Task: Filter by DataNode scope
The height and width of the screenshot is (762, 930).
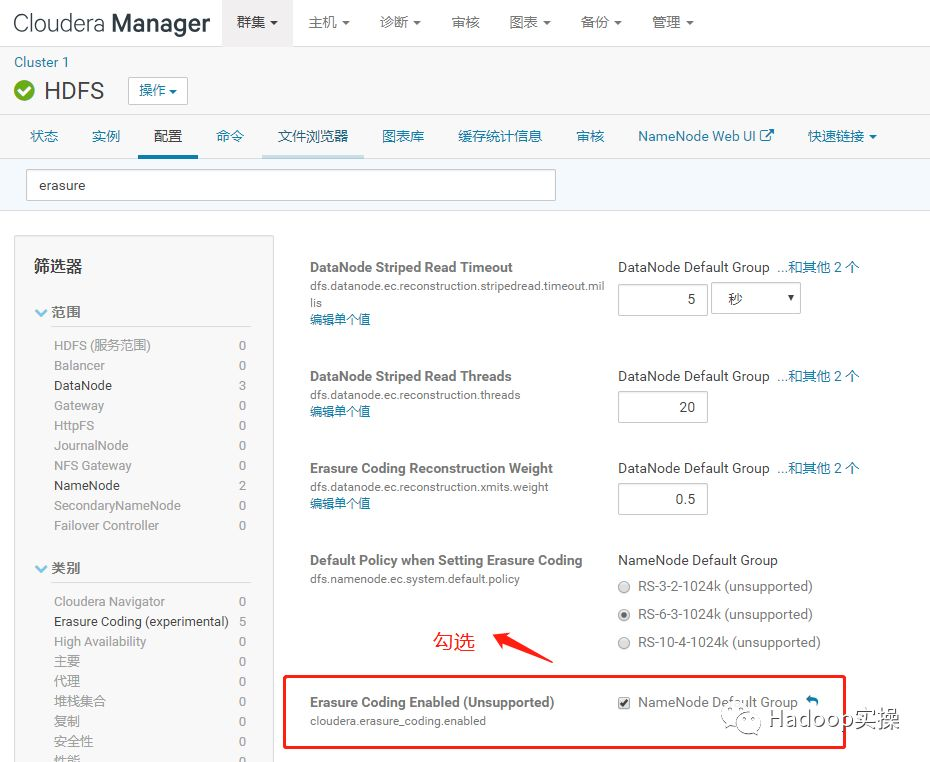Action: [x=82, y=385]
